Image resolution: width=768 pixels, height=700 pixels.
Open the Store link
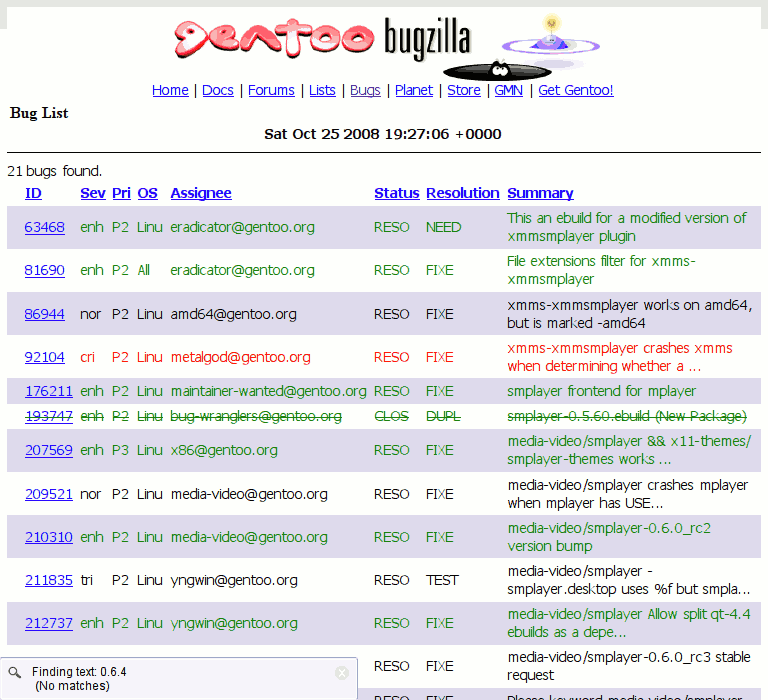[x=463, y=90]
